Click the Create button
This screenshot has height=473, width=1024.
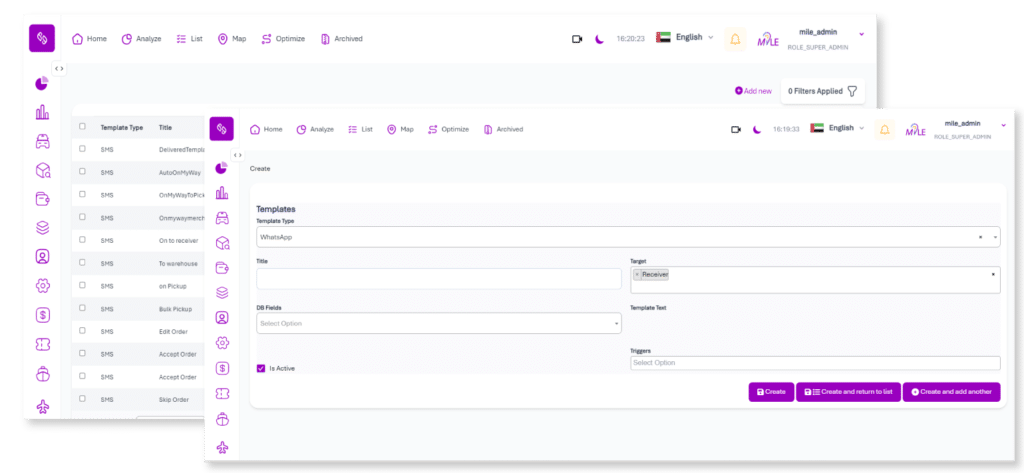click(771, 392)
